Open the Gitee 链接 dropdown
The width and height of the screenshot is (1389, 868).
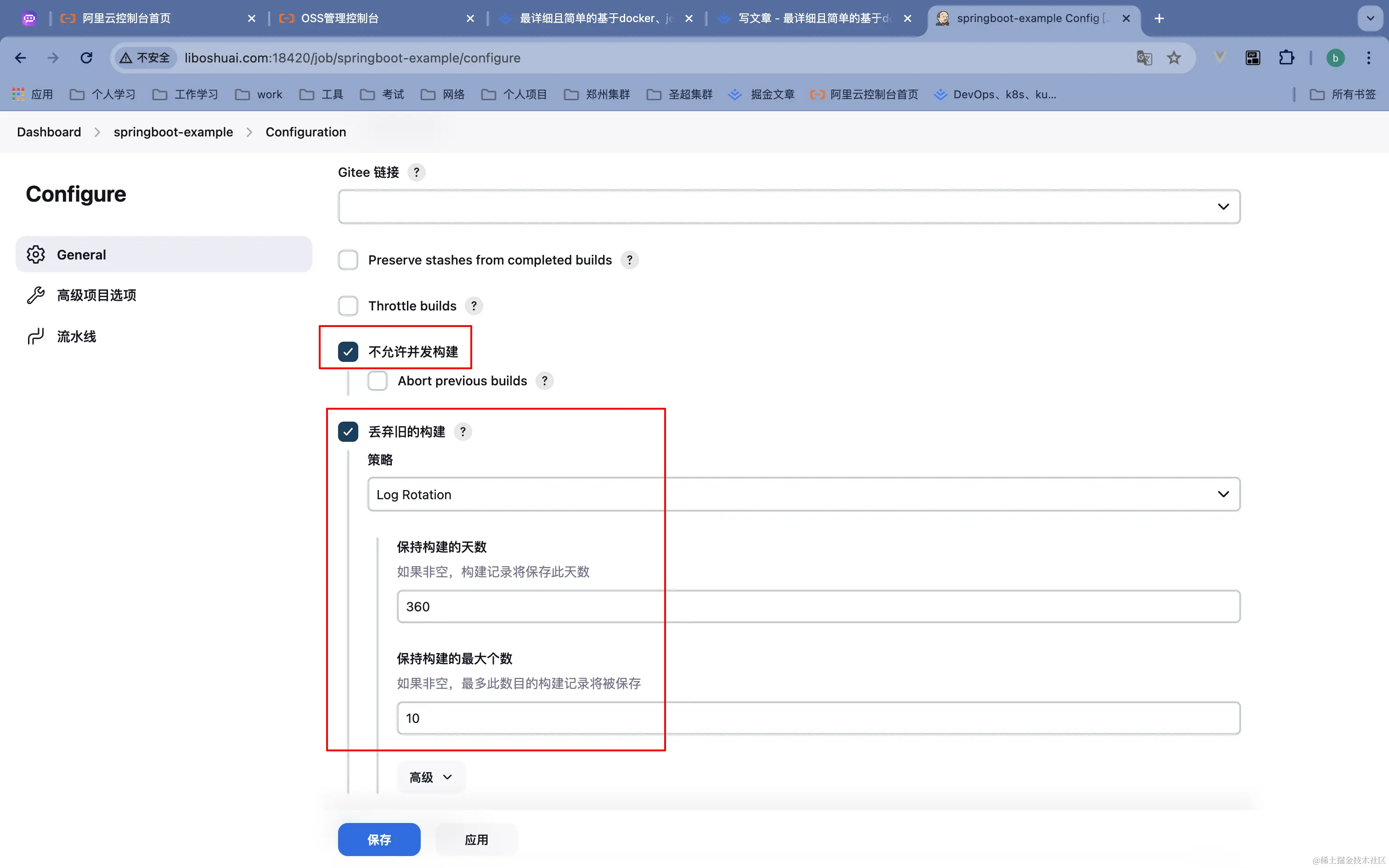[x=789, y=207]
